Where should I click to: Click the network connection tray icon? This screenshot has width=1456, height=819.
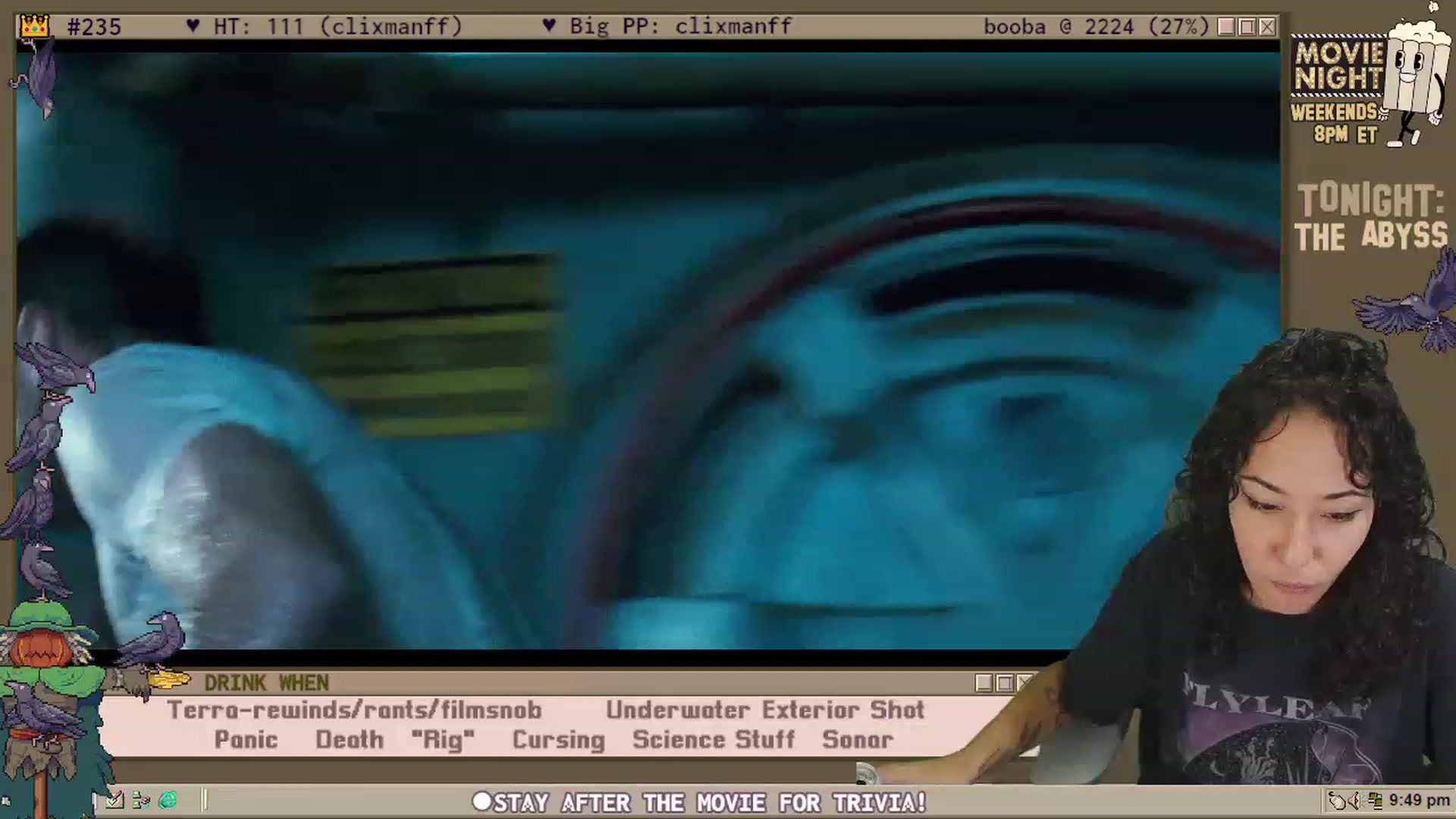(x=1375, y=801)
